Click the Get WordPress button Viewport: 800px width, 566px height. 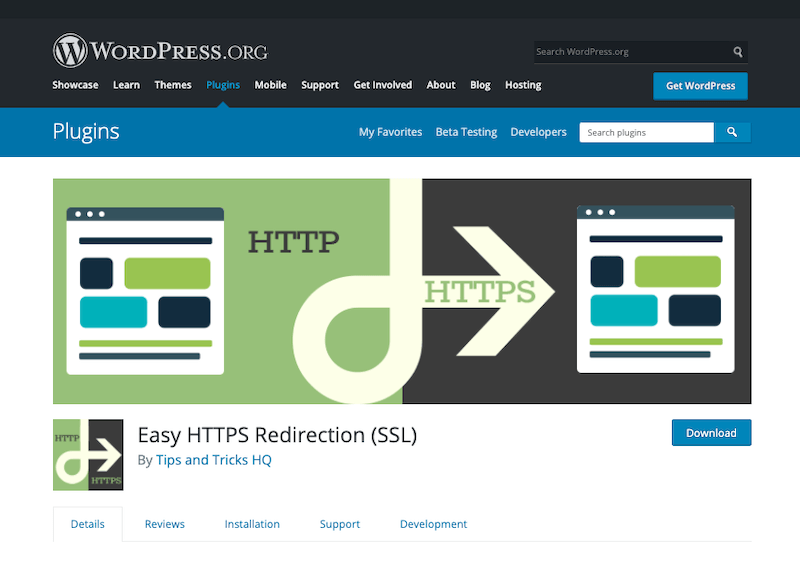(701, 86)
